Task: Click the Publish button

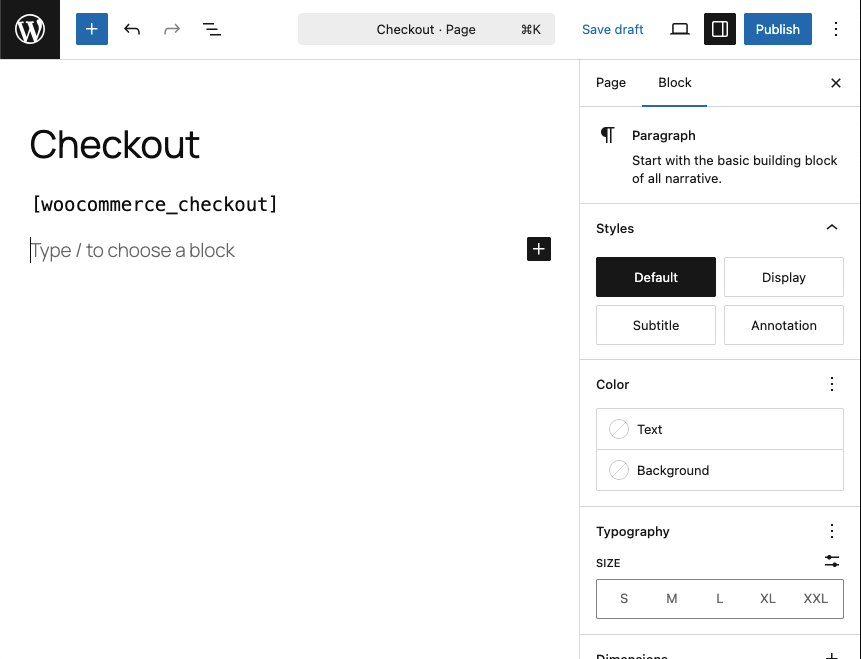Action: (x=777, y=30)
